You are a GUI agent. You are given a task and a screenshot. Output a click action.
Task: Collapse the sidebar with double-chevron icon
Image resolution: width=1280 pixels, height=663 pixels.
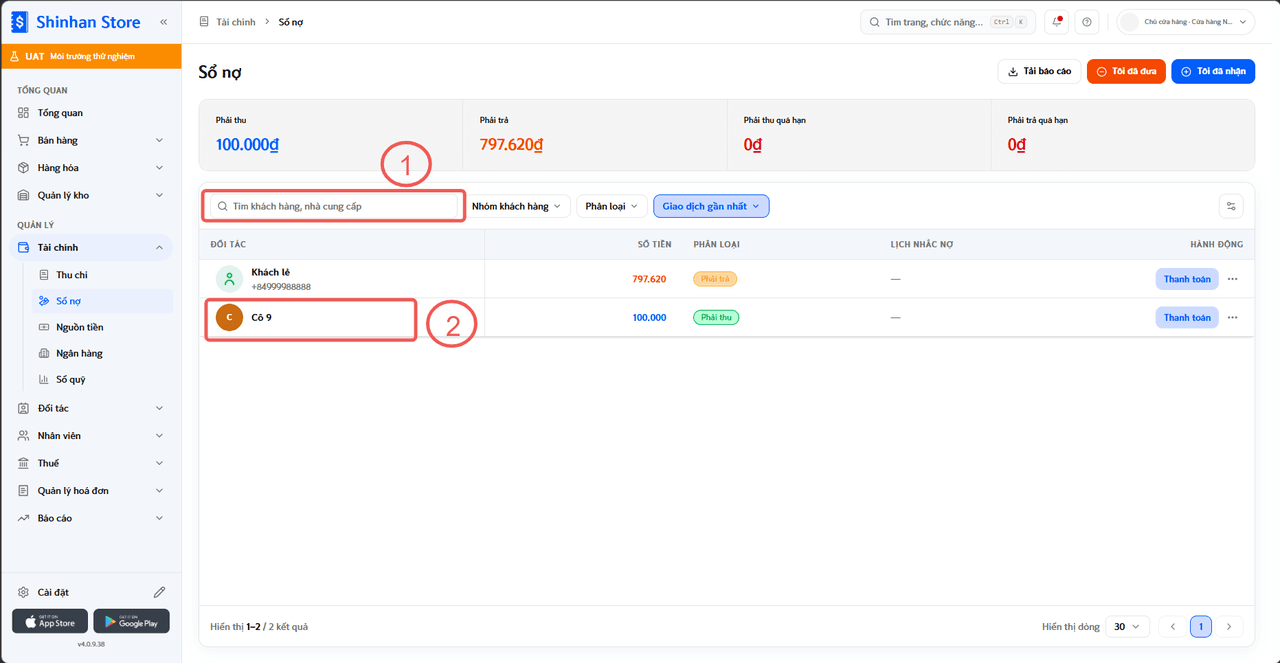[x=163, y=21]
